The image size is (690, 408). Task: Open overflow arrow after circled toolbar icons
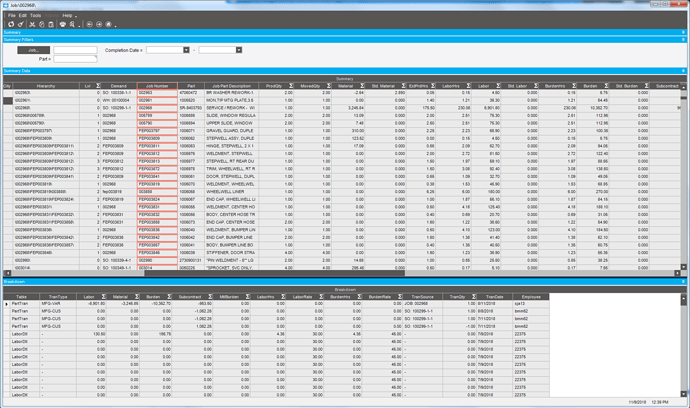[115, 26]
